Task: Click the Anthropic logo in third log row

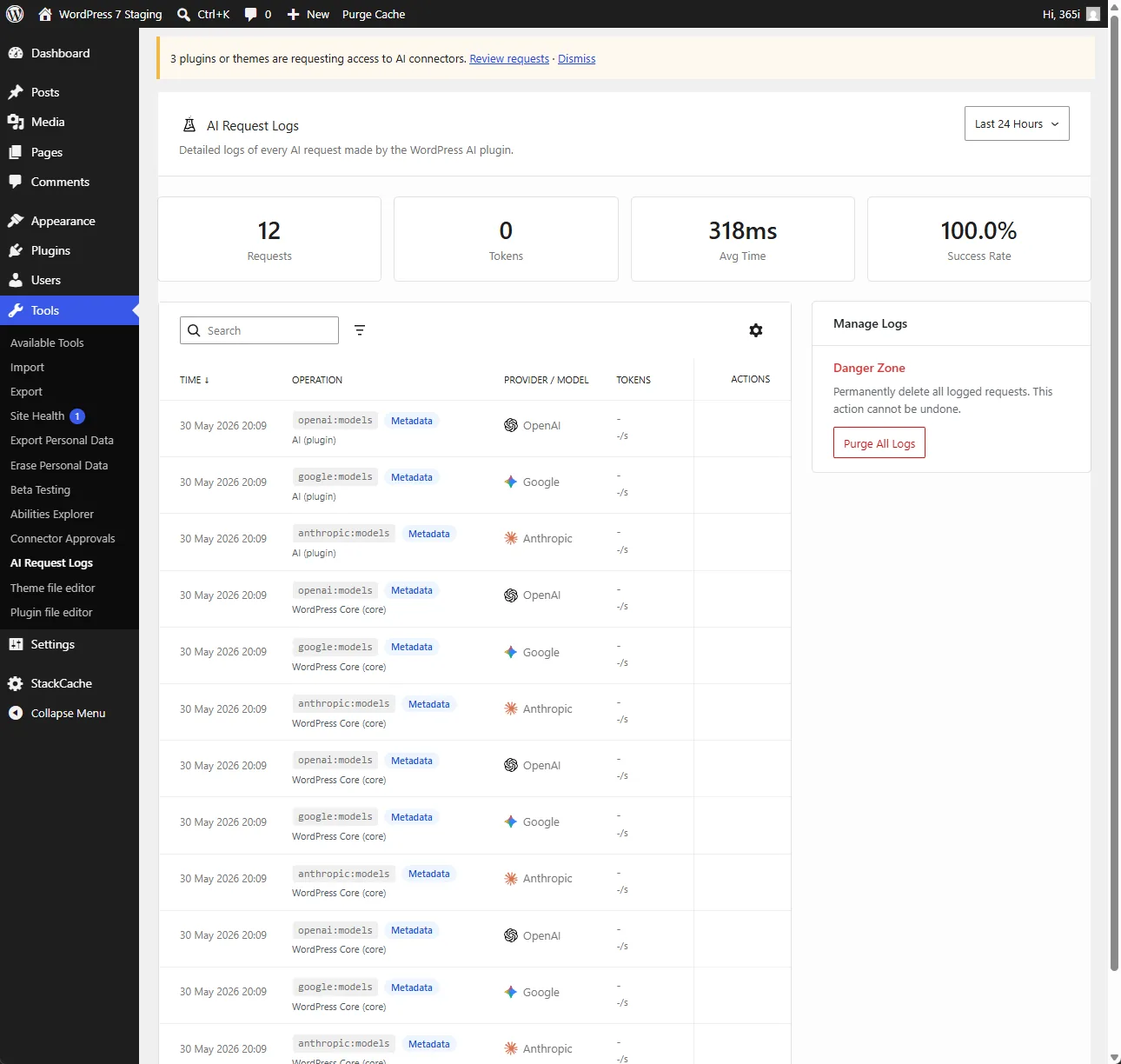Action: [511, 538]
